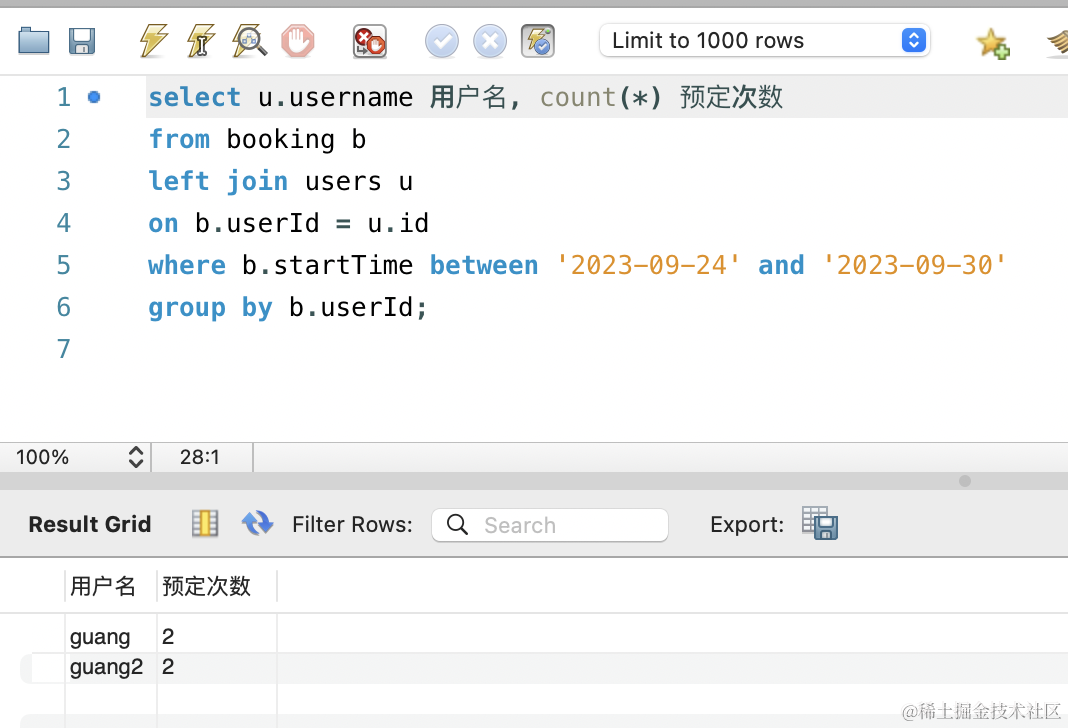Screen dimensions: 1068x728
Task: Click on the 'left join' keywords
Action: click(218, 181)
